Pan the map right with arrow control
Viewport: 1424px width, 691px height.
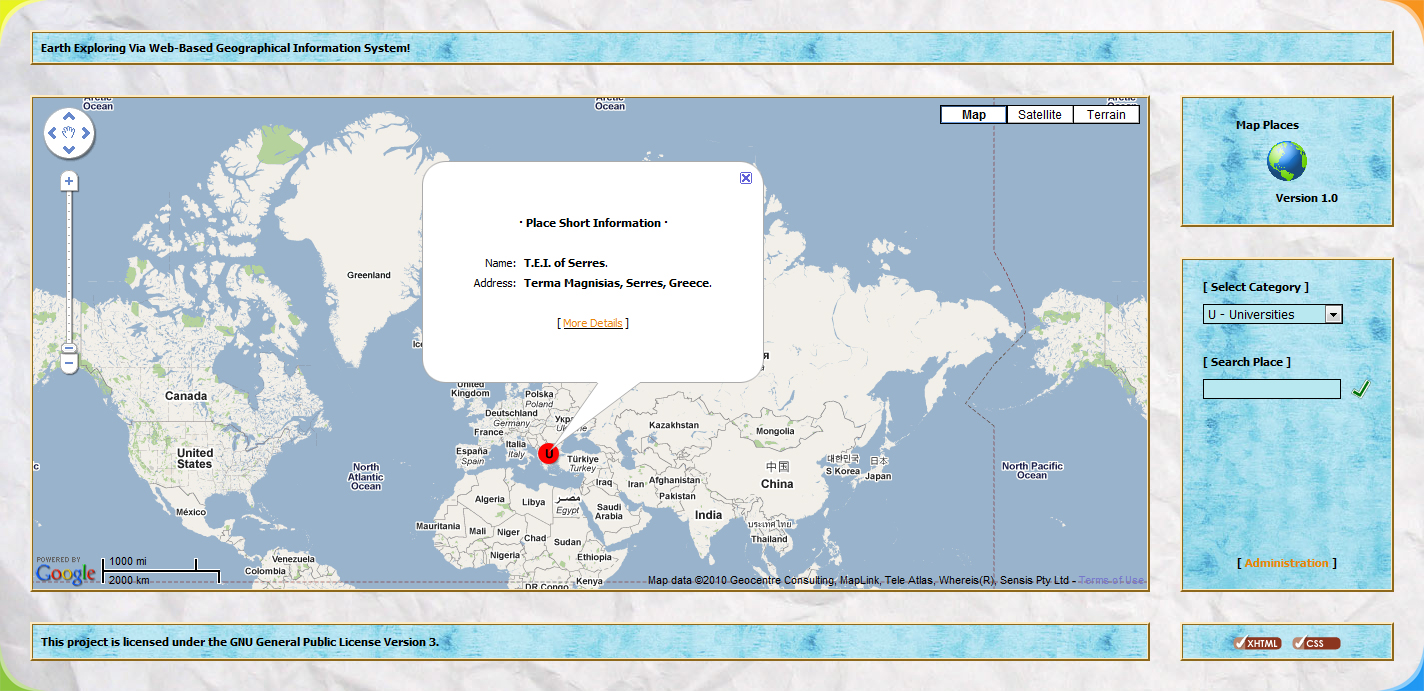click(86, 133)
